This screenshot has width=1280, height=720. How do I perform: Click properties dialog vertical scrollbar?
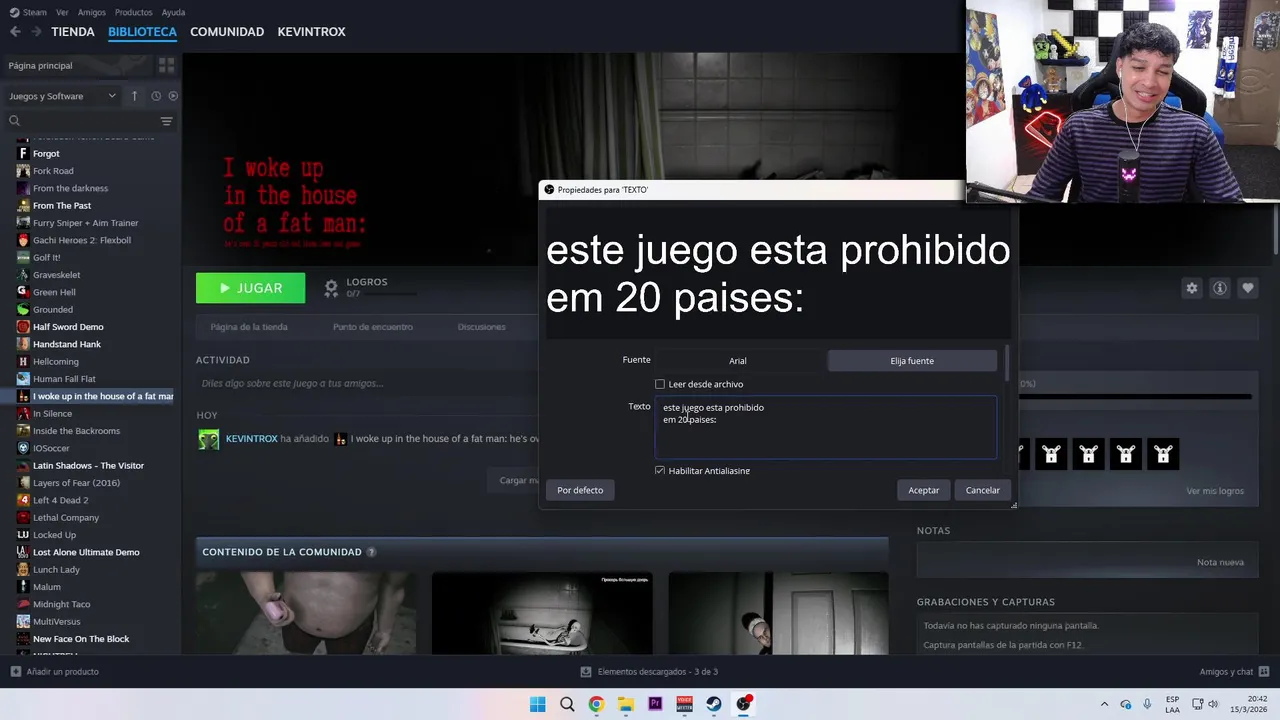click(x=1007, y=363)
